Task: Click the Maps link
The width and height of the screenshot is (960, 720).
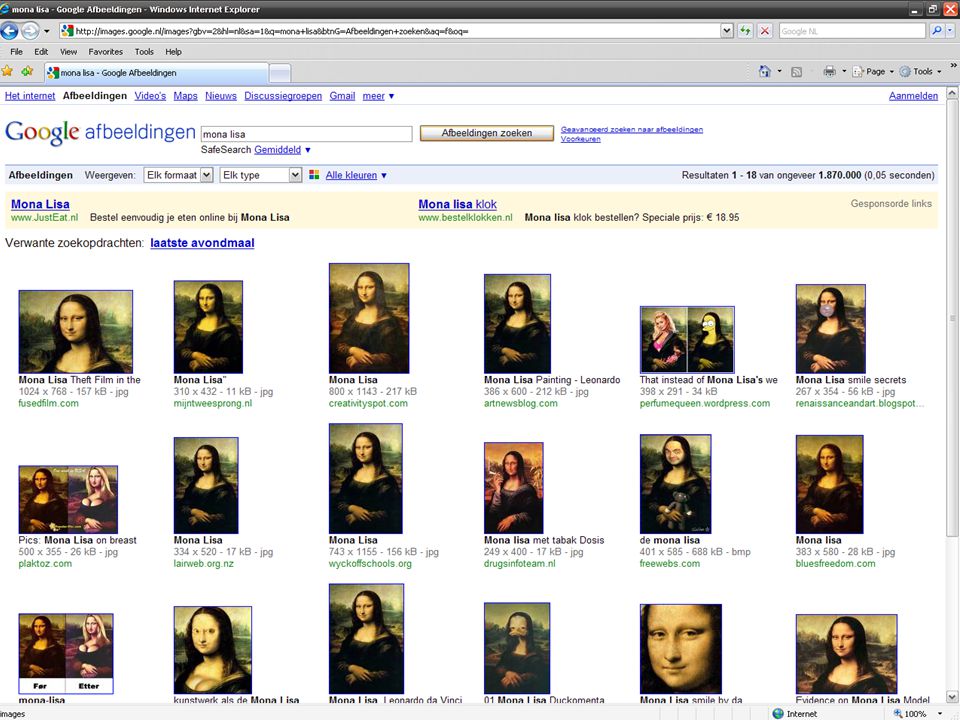Action: [186, 96]
